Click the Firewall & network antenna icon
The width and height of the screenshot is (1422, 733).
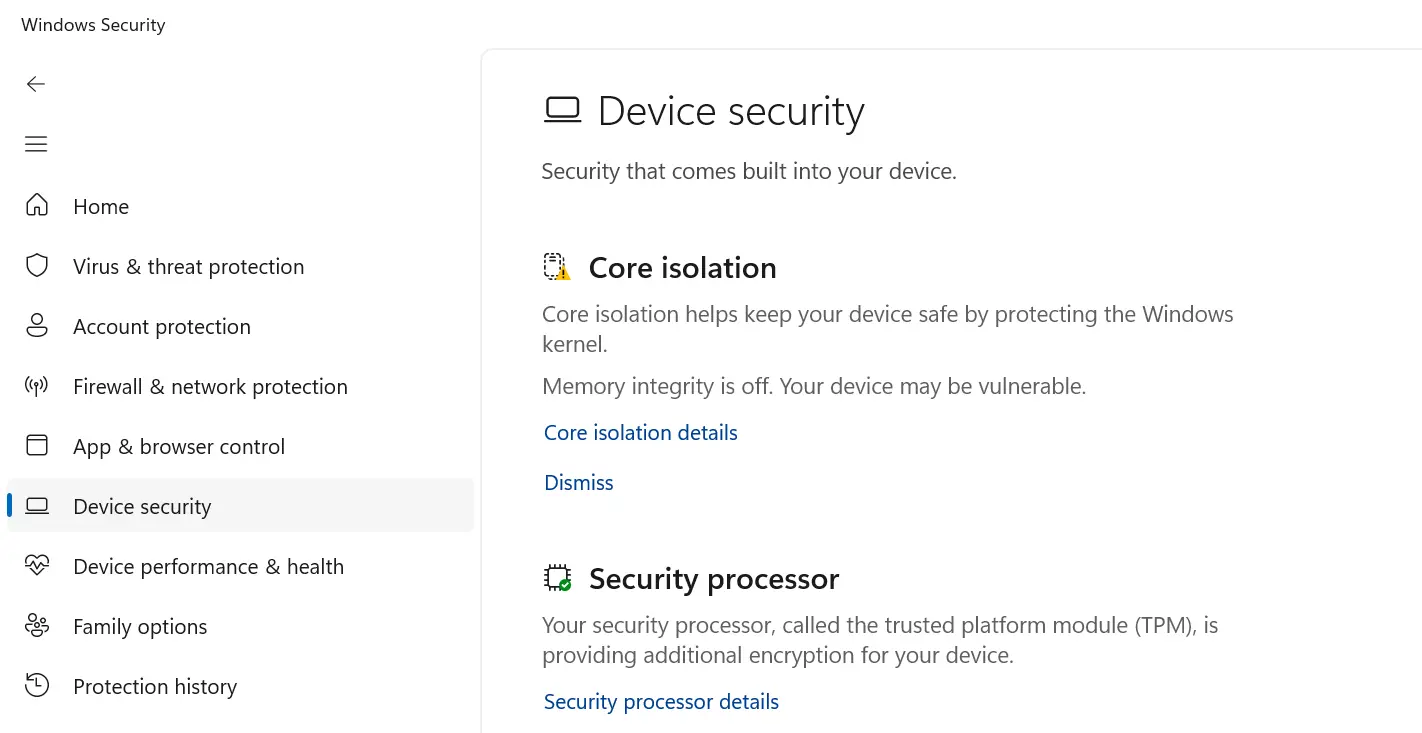pos(37,386)
